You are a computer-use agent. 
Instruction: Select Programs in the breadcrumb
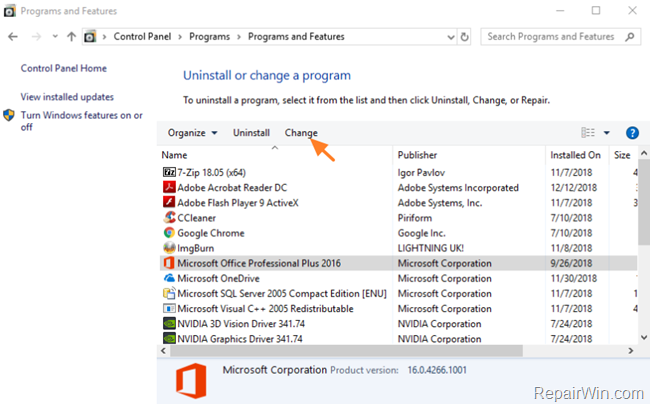point(209,36)
